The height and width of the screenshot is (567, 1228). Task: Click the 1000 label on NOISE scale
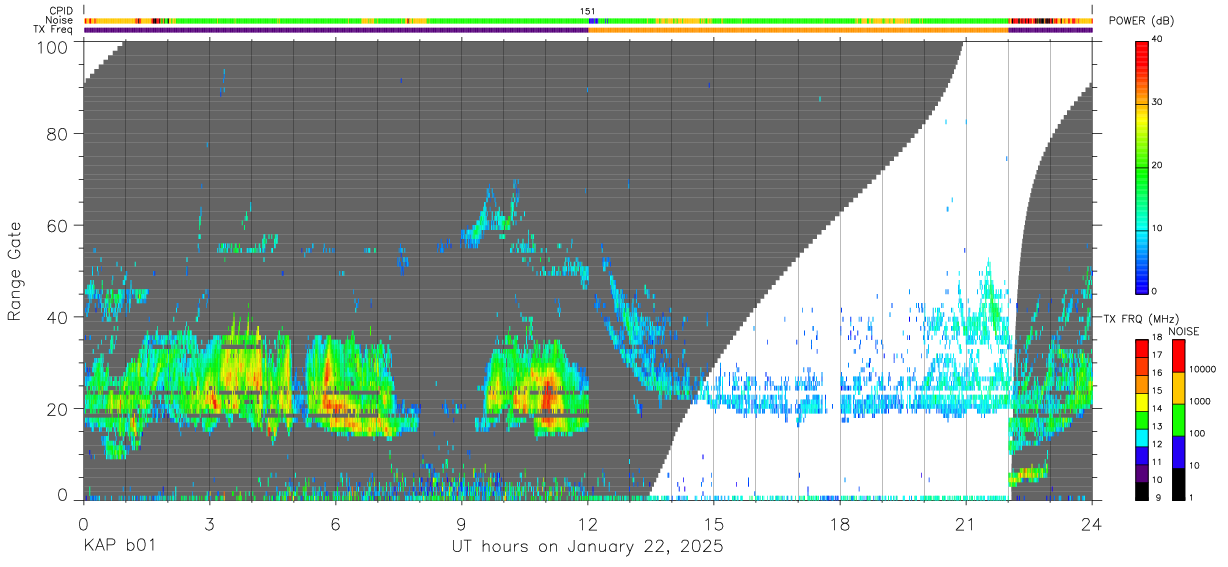[x=1200, y=401]
